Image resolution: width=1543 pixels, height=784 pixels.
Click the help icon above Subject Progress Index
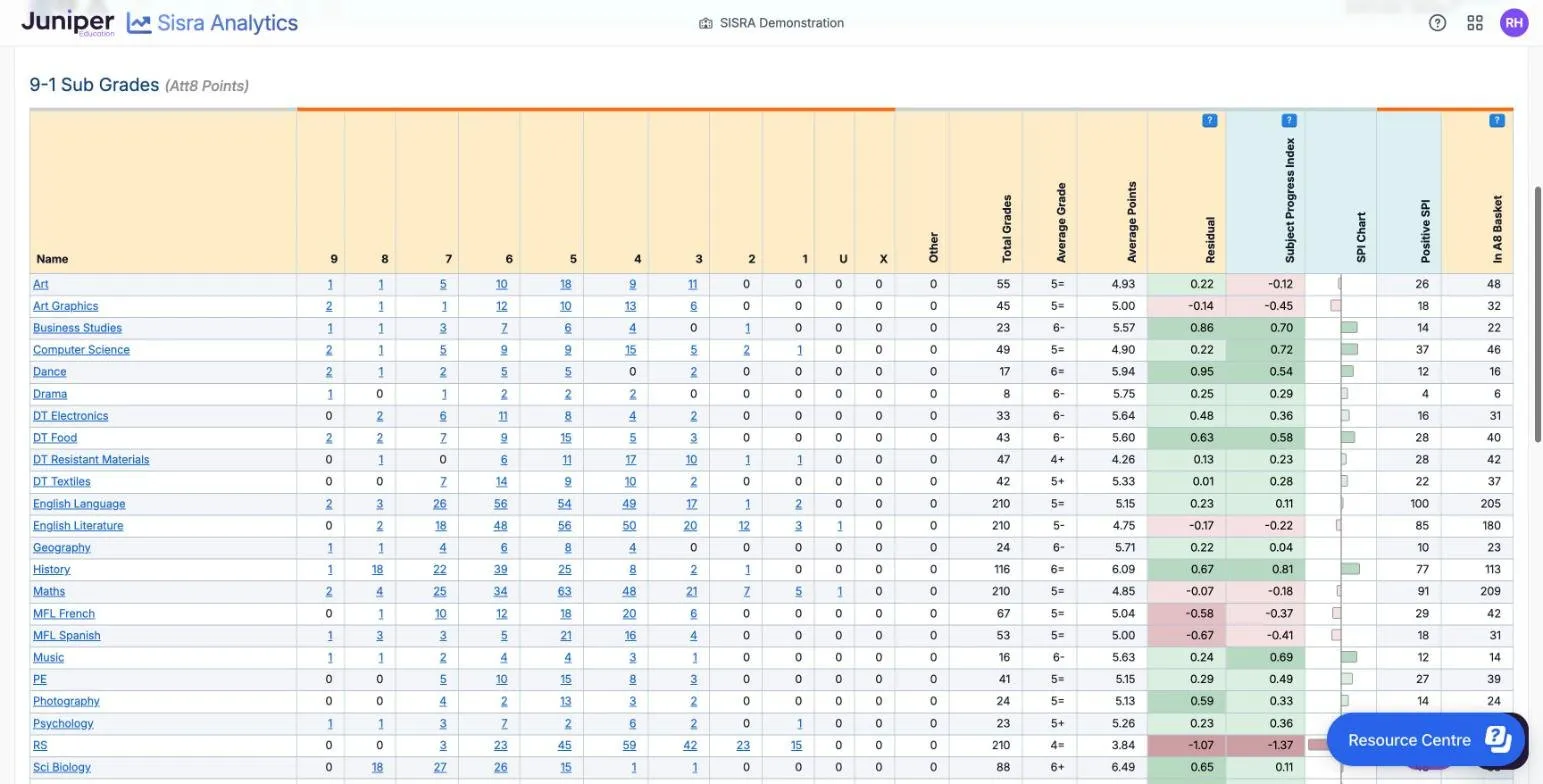(1288, 121)
